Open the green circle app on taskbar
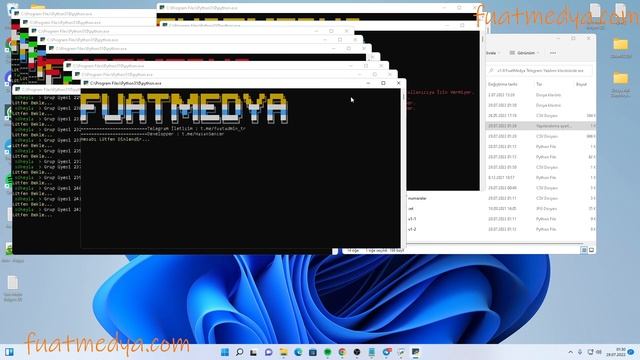The width and height of the screenshot is (640, 360). point(327,352)
